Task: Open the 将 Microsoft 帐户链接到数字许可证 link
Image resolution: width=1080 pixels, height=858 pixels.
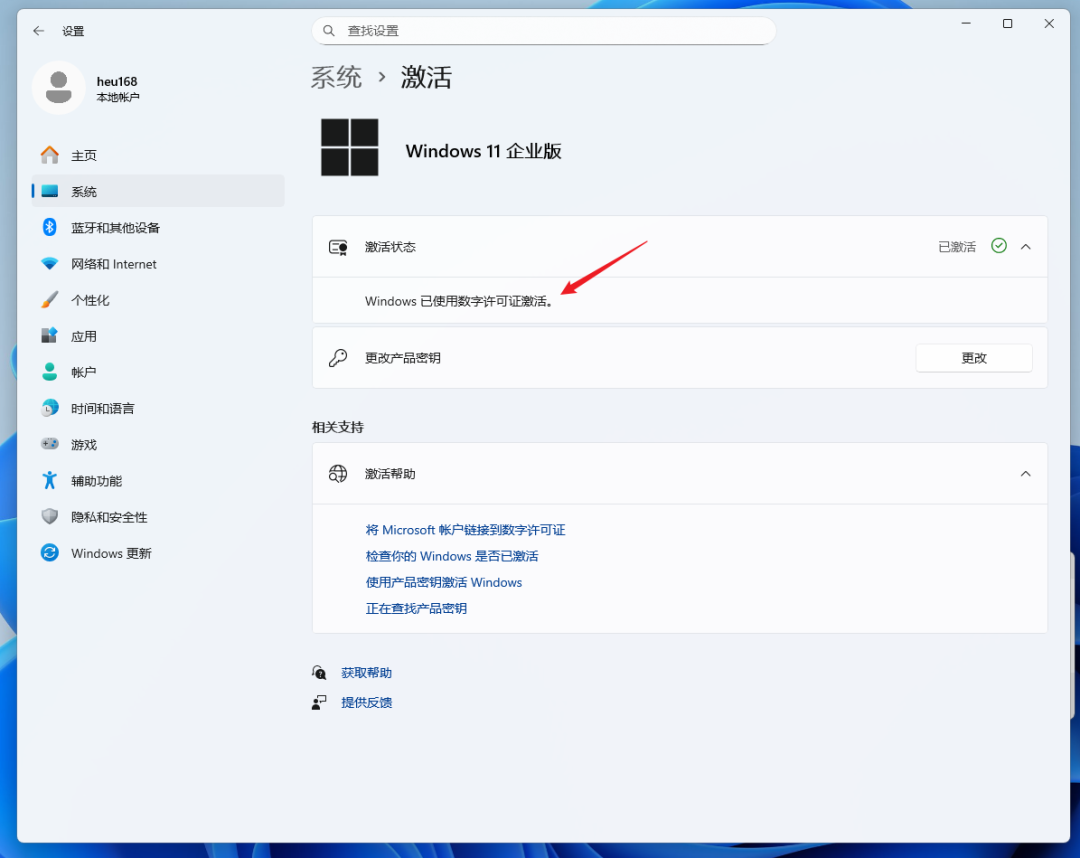Action: (465, 529)
